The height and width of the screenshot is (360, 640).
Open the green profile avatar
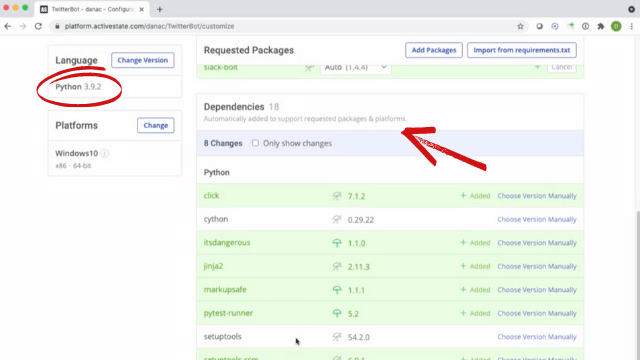pos(616,26)
